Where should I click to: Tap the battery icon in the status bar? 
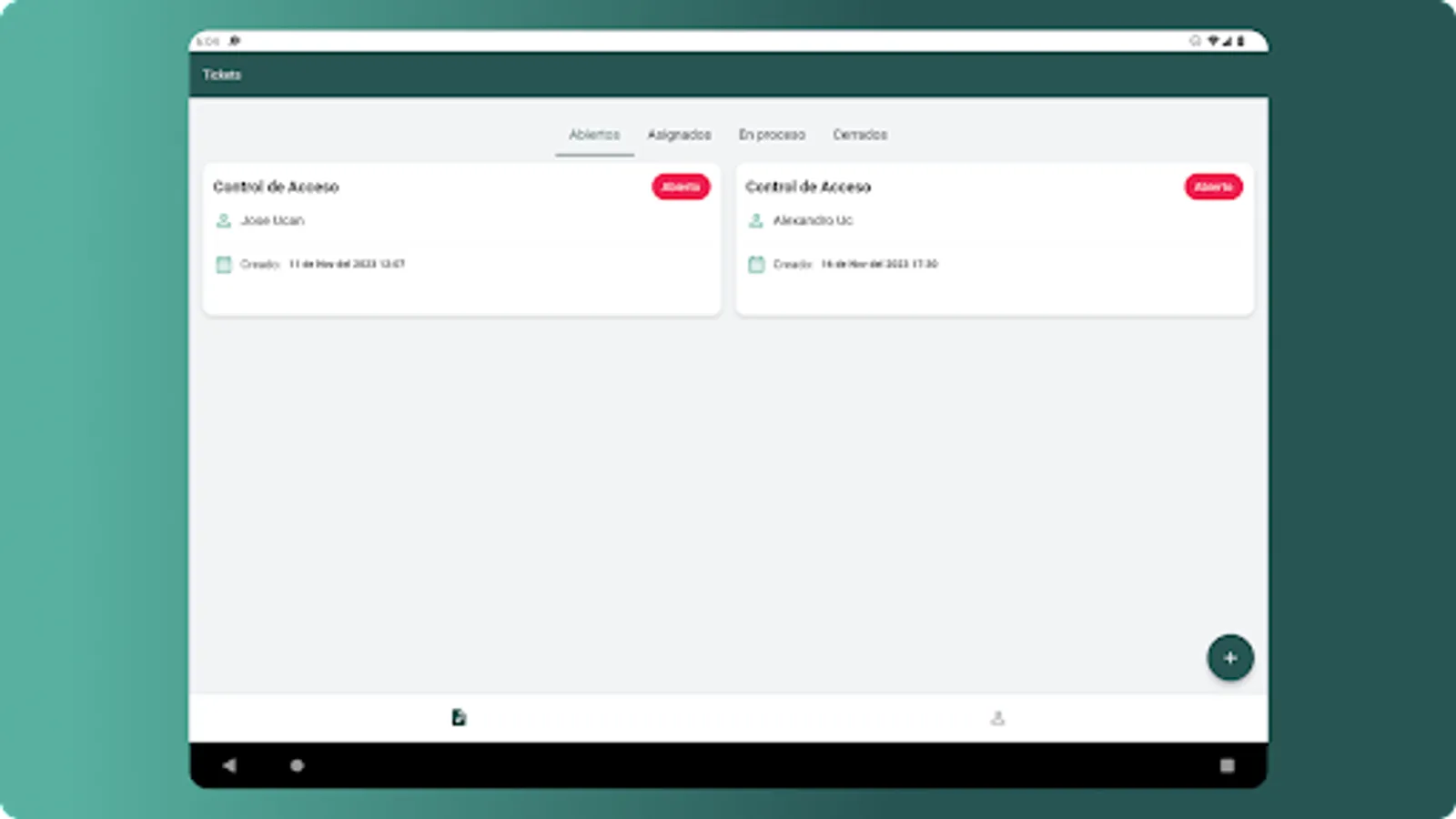point(1242,40)
